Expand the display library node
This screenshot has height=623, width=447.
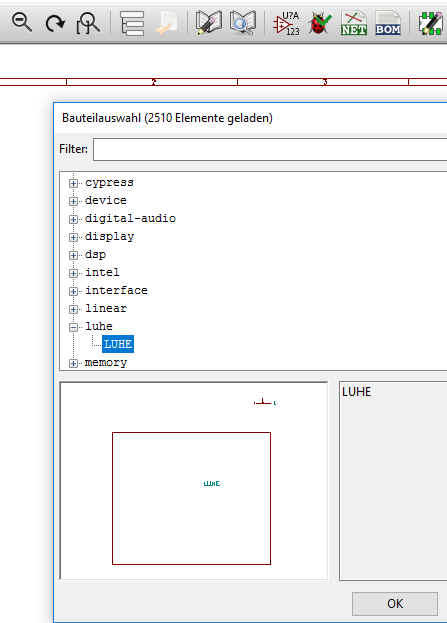(x=73, y=237)
